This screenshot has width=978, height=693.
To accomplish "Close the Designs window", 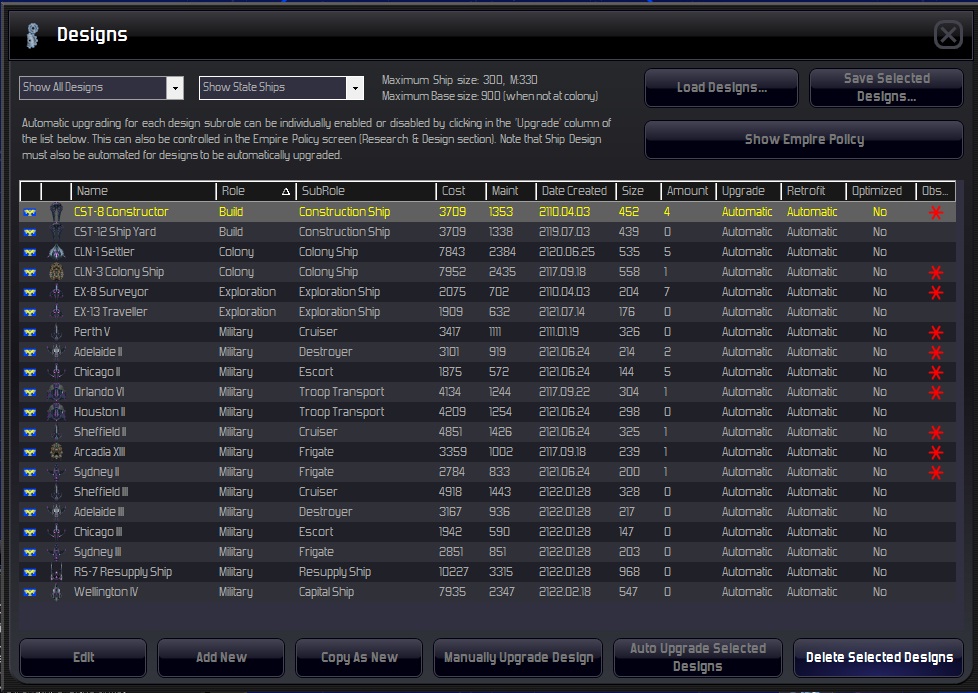I will (x=948, y=34).
